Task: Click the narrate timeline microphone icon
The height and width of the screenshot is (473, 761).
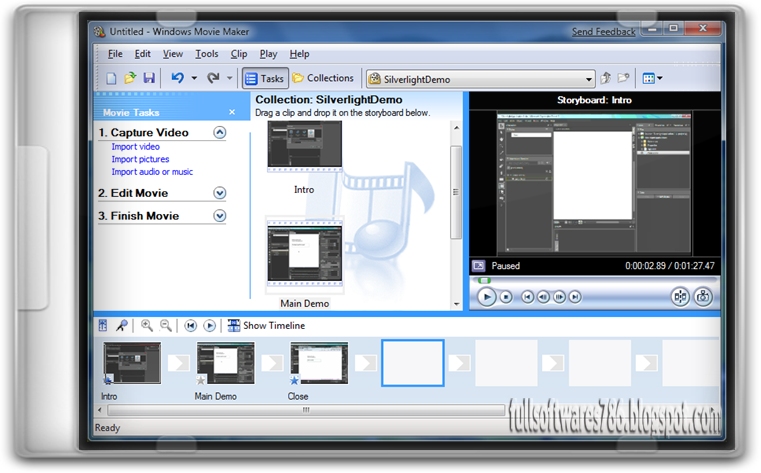Action: (x=121, y=326)
